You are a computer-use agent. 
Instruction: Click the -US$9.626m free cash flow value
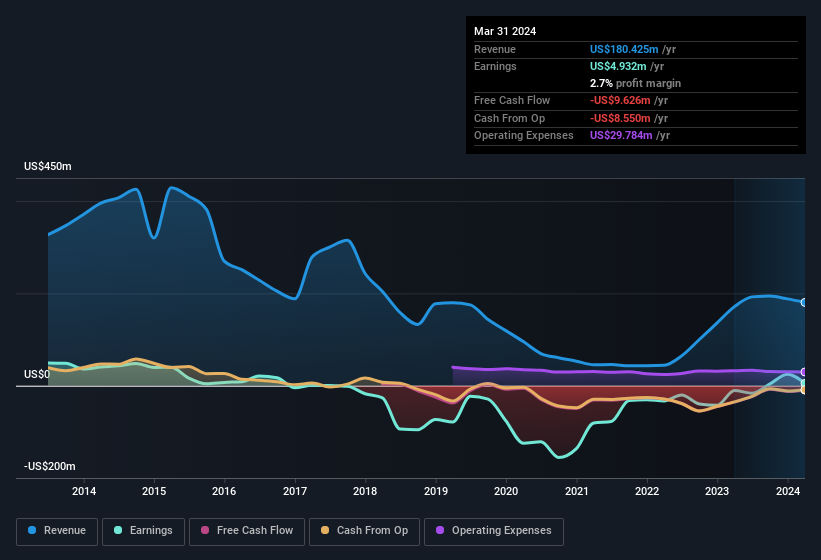(620, 100)
